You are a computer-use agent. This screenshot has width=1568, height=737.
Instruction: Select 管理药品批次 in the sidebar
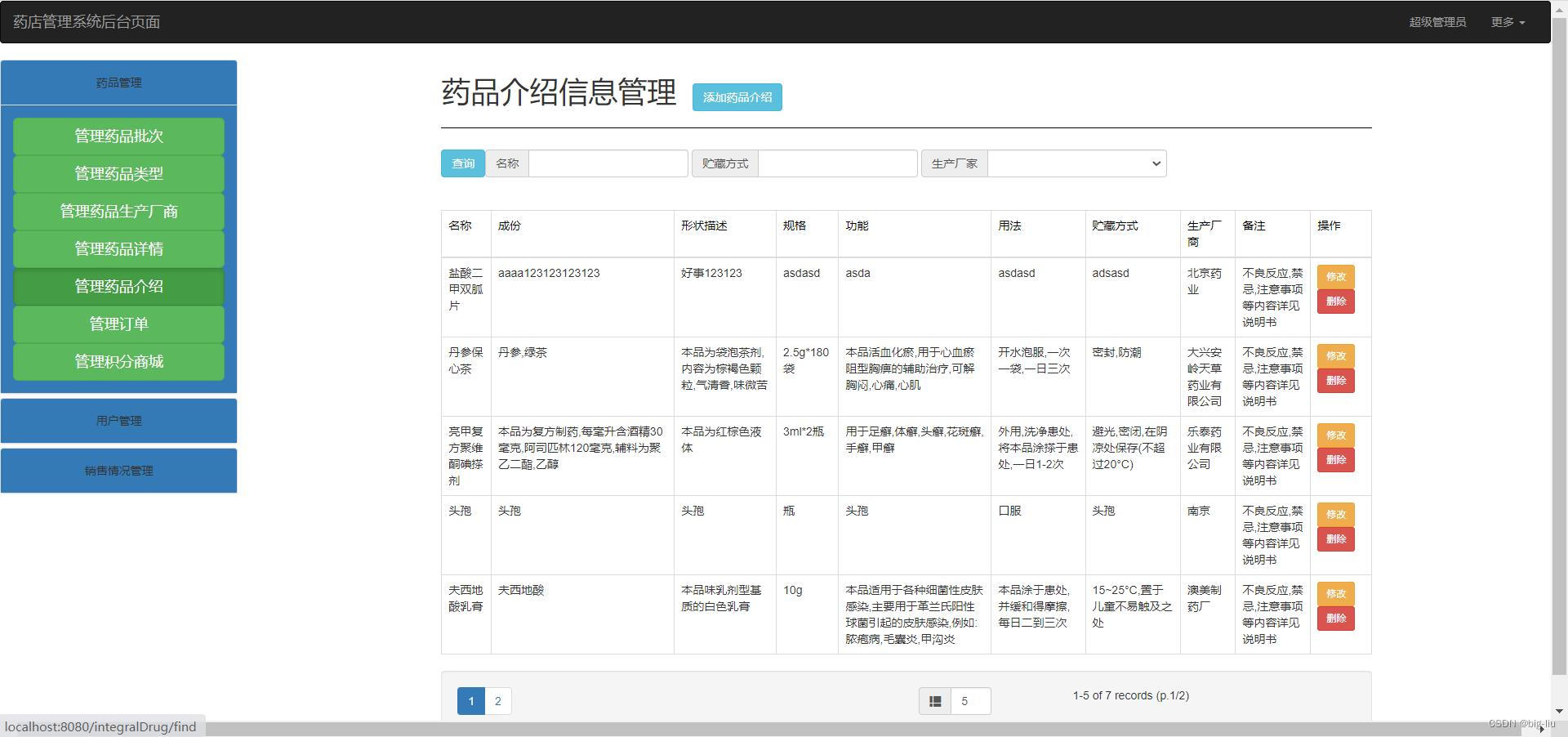click(x=118, y=136)
